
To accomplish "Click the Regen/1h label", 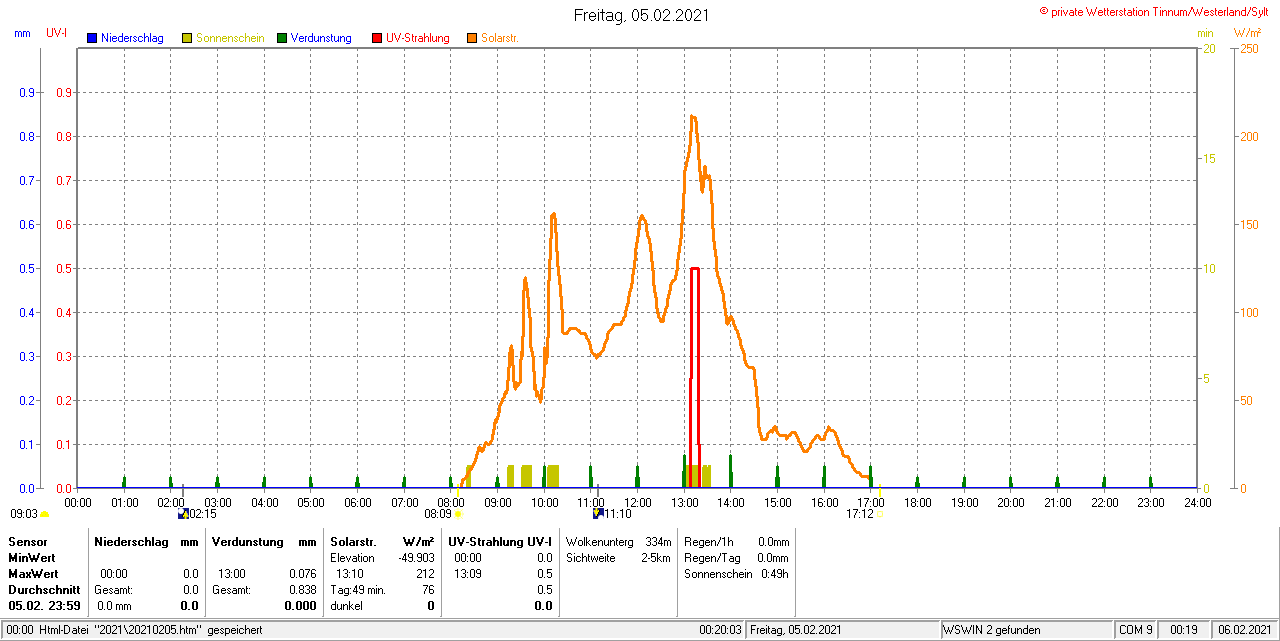I will click(708, 541).
